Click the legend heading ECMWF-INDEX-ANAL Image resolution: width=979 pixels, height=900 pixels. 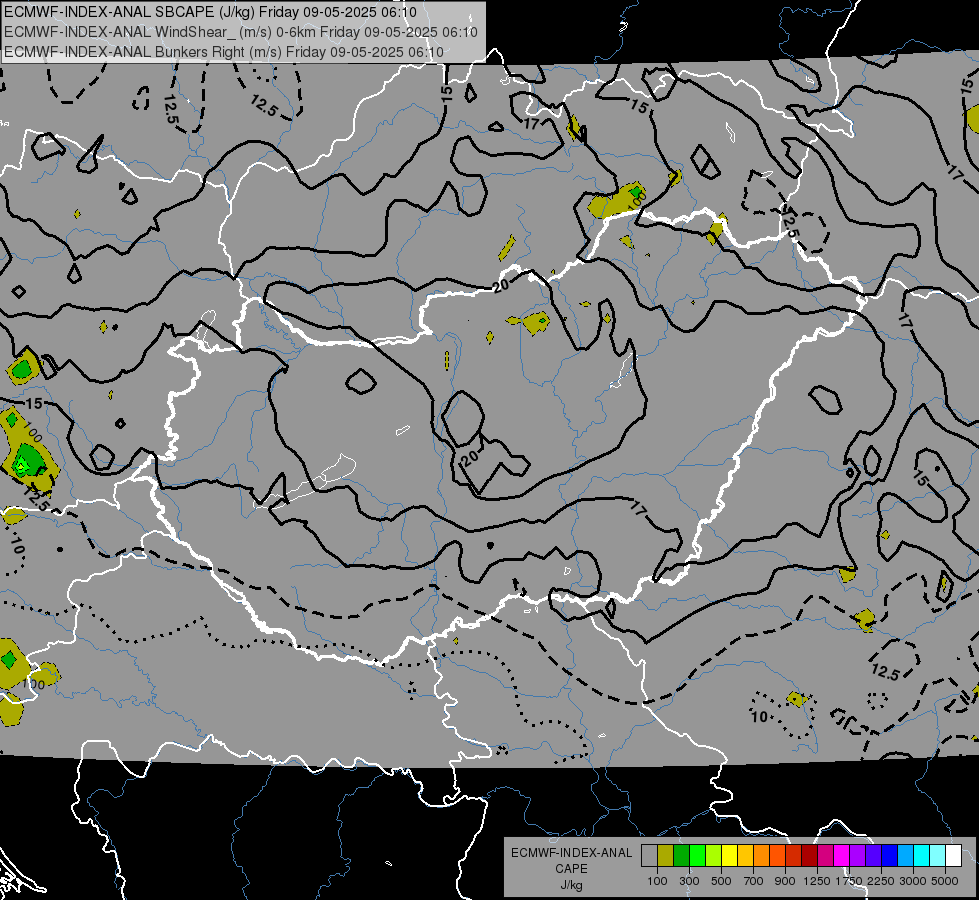pyautogui.click(x=571, y=853)
